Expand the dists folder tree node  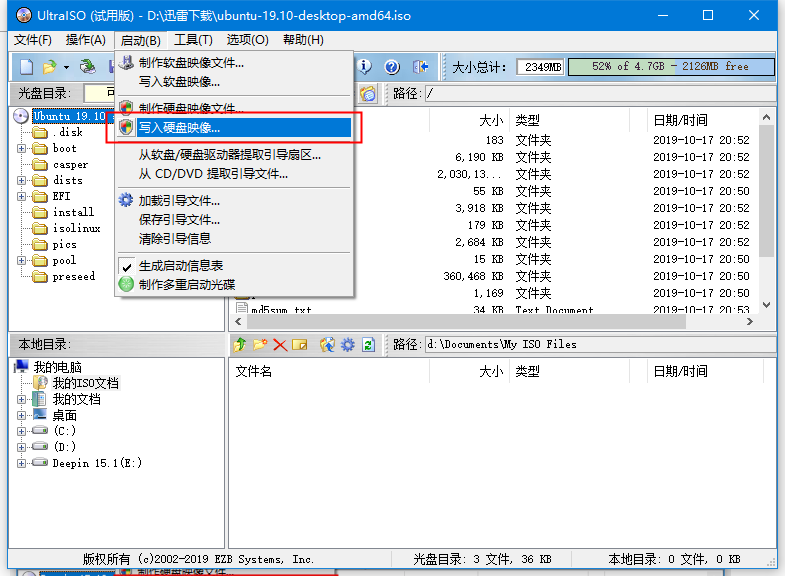22,180
